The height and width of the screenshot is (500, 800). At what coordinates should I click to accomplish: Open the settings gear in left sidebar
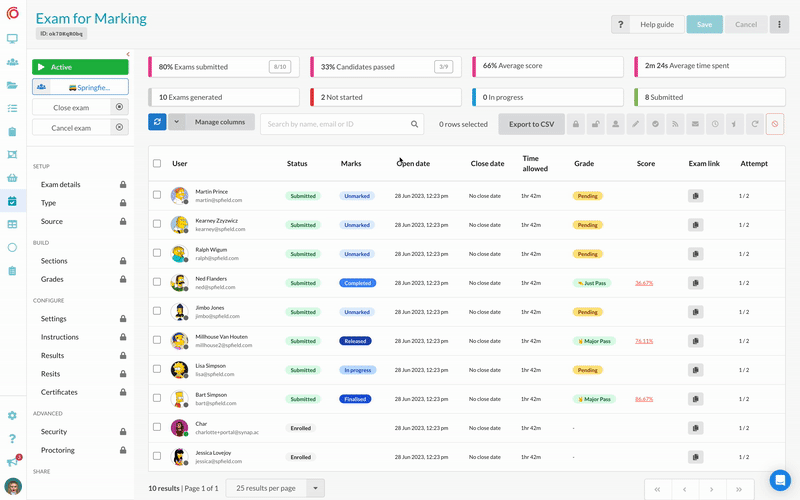[12, 415]
